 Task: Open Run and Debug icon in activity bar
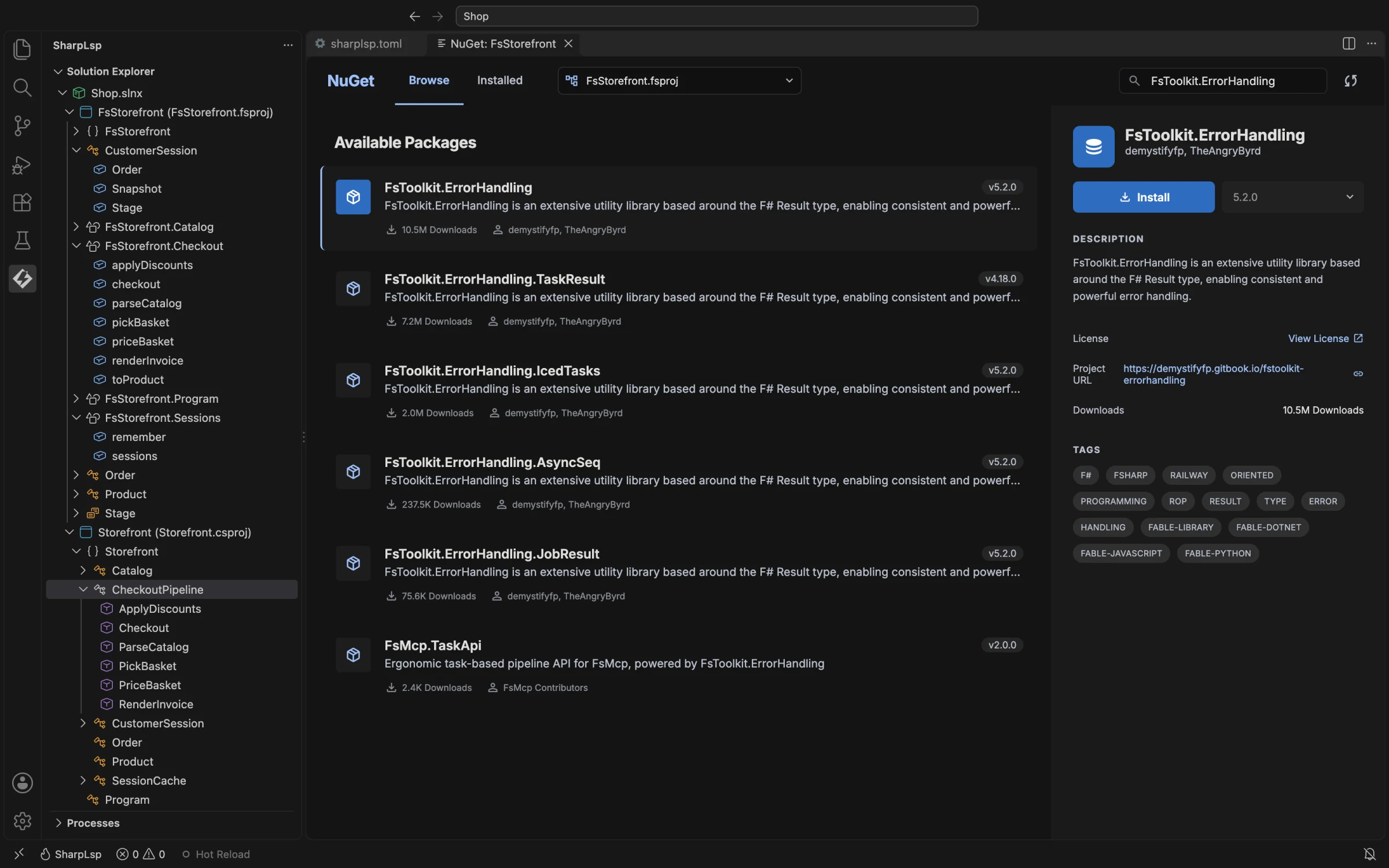22,165
